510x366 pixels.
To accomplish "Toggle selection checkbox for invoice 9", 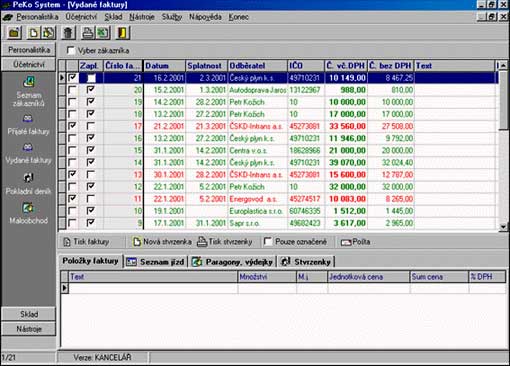I will point(72,223).
